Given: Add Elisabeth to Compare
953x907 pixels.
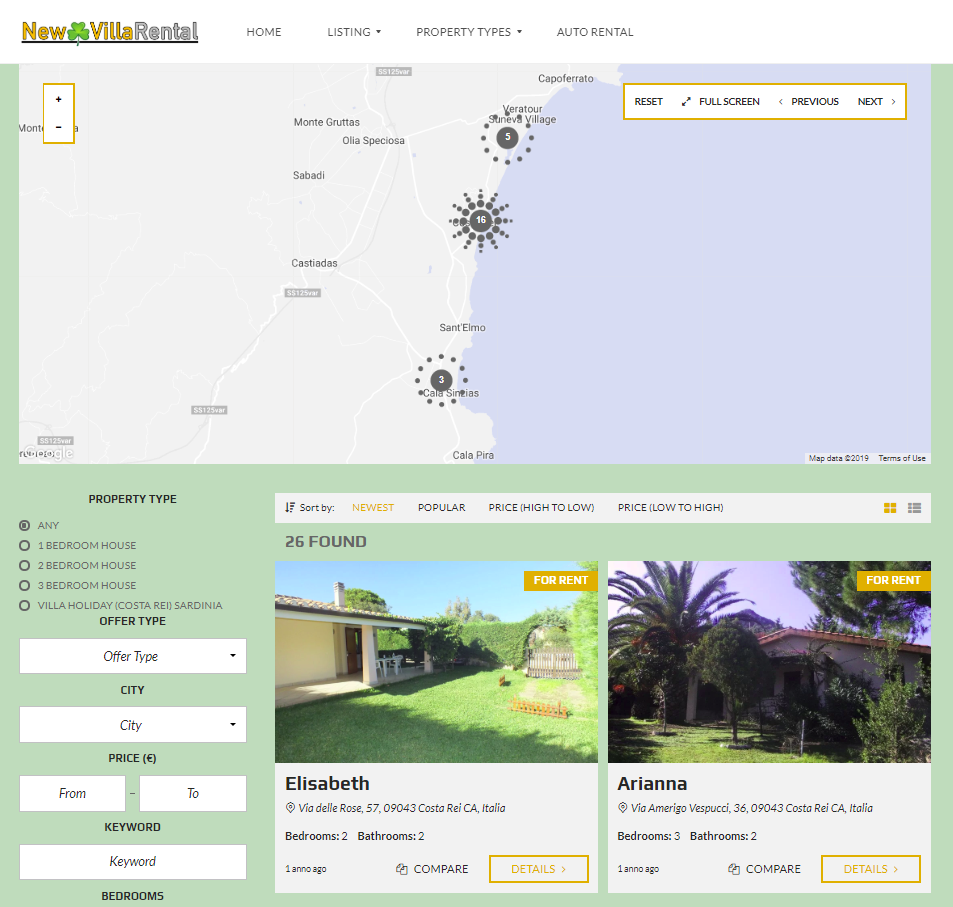Looking at the screenshot, I should [x=432, y=869].
